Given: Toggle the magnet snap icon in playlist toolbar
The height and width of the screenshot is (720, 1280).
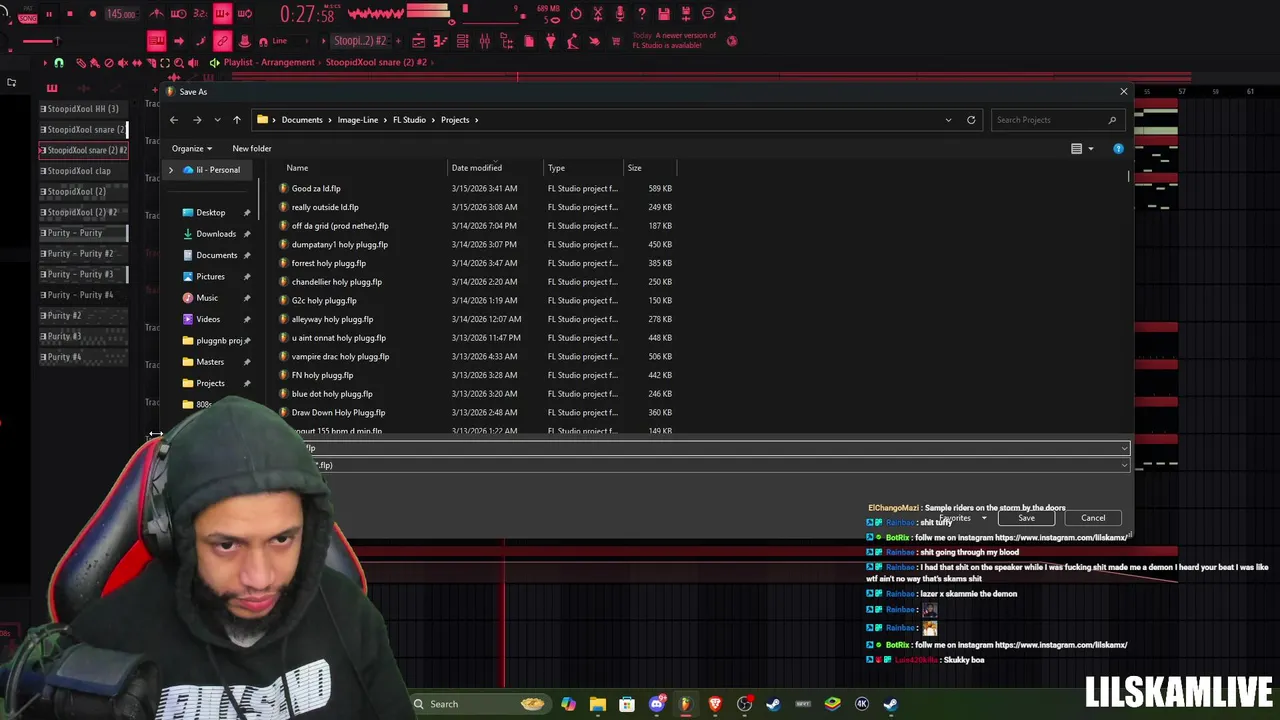Looking at the screenshot, I should click(59, 62).
